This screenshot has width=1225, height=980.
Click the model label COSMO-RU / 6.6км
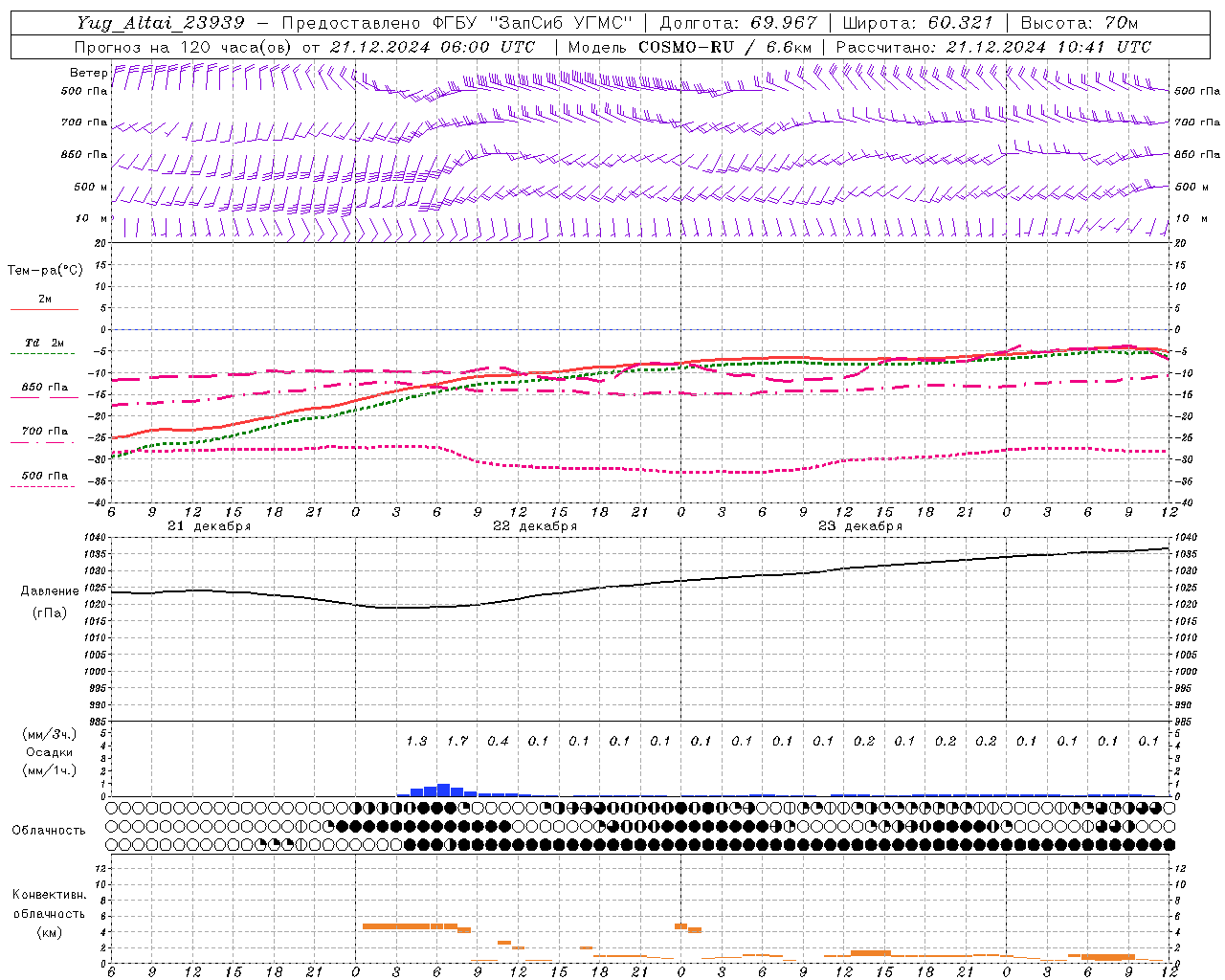tap(725, 47)
